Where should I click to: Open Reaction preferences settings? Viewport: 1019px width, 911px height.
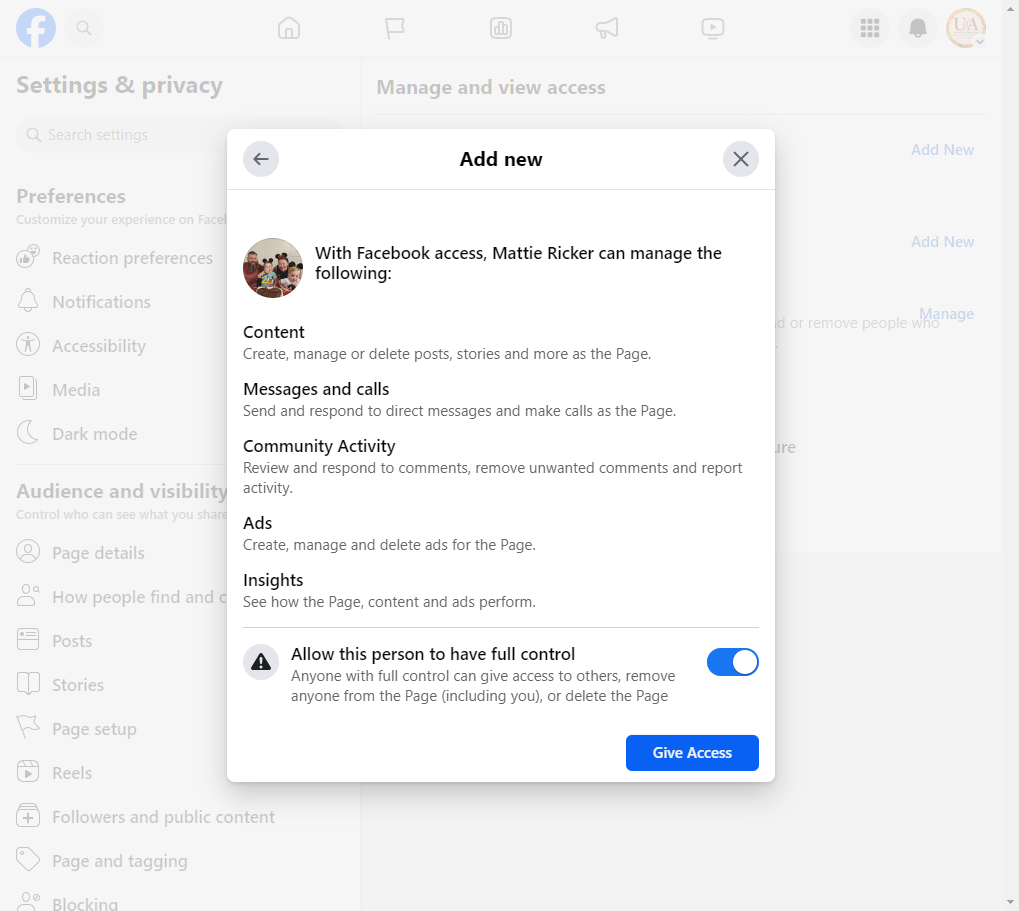pos(133,258)
